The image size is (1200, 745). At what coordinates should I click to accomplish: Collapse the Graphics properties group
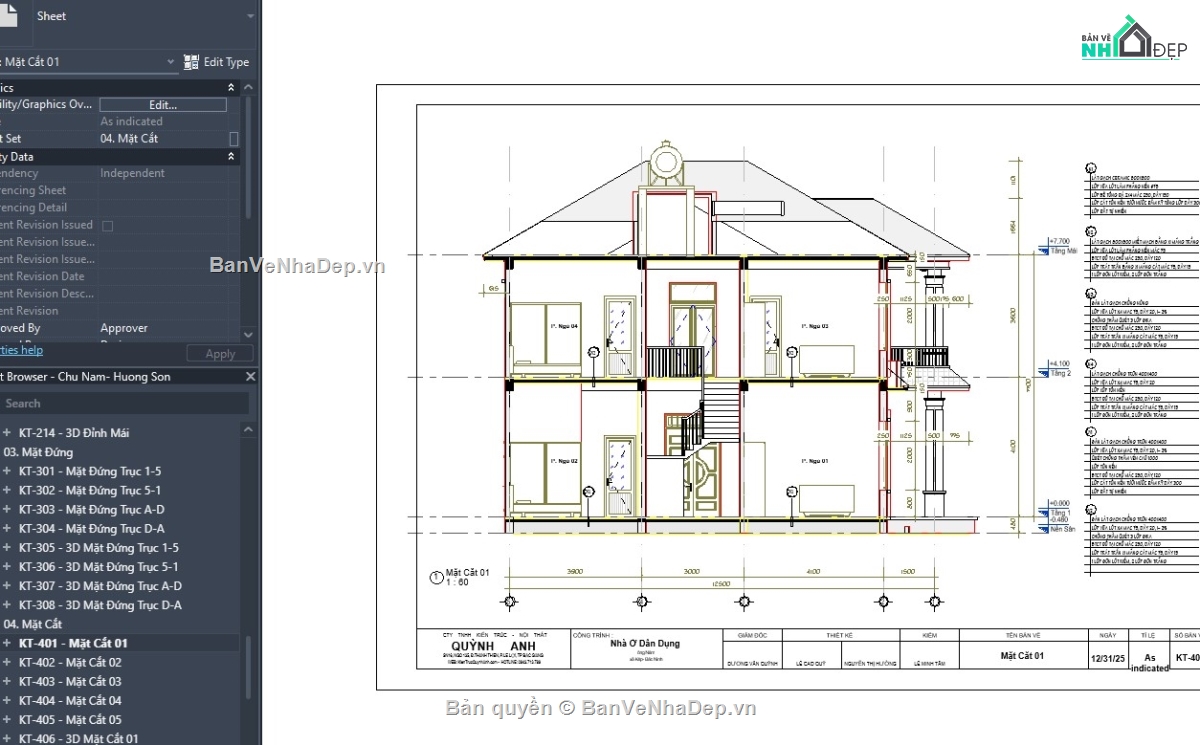[232, 88]
